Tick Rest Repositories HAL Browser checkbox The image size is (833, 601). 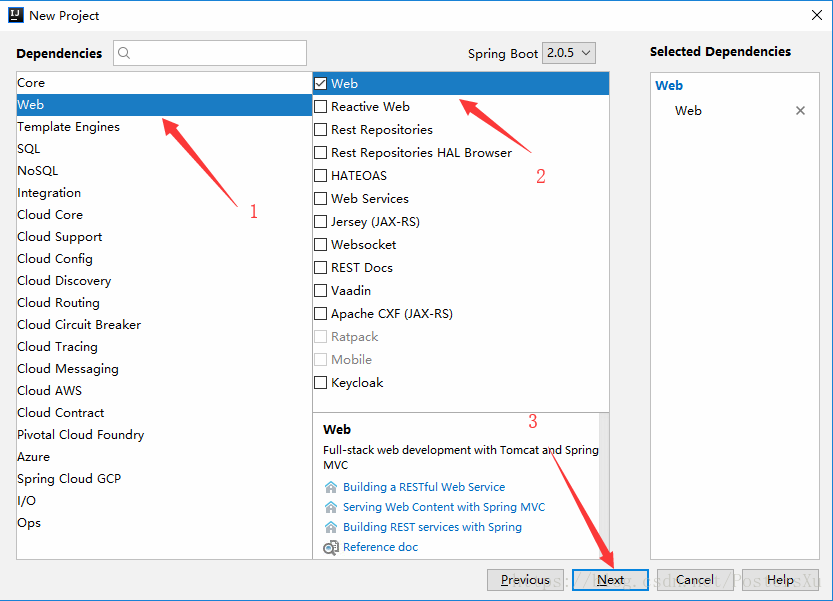(x=320, y=153)
